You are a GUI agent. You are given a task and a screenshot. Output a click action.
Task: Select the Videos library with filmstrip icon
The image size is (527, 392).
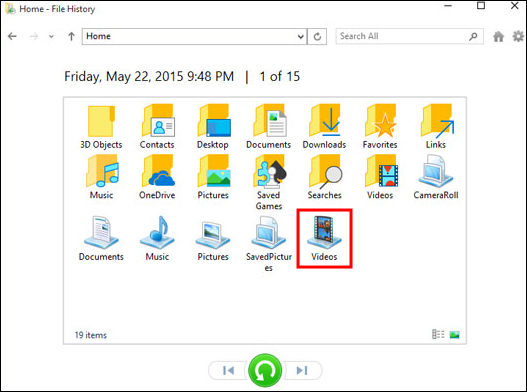click(324, 239)
